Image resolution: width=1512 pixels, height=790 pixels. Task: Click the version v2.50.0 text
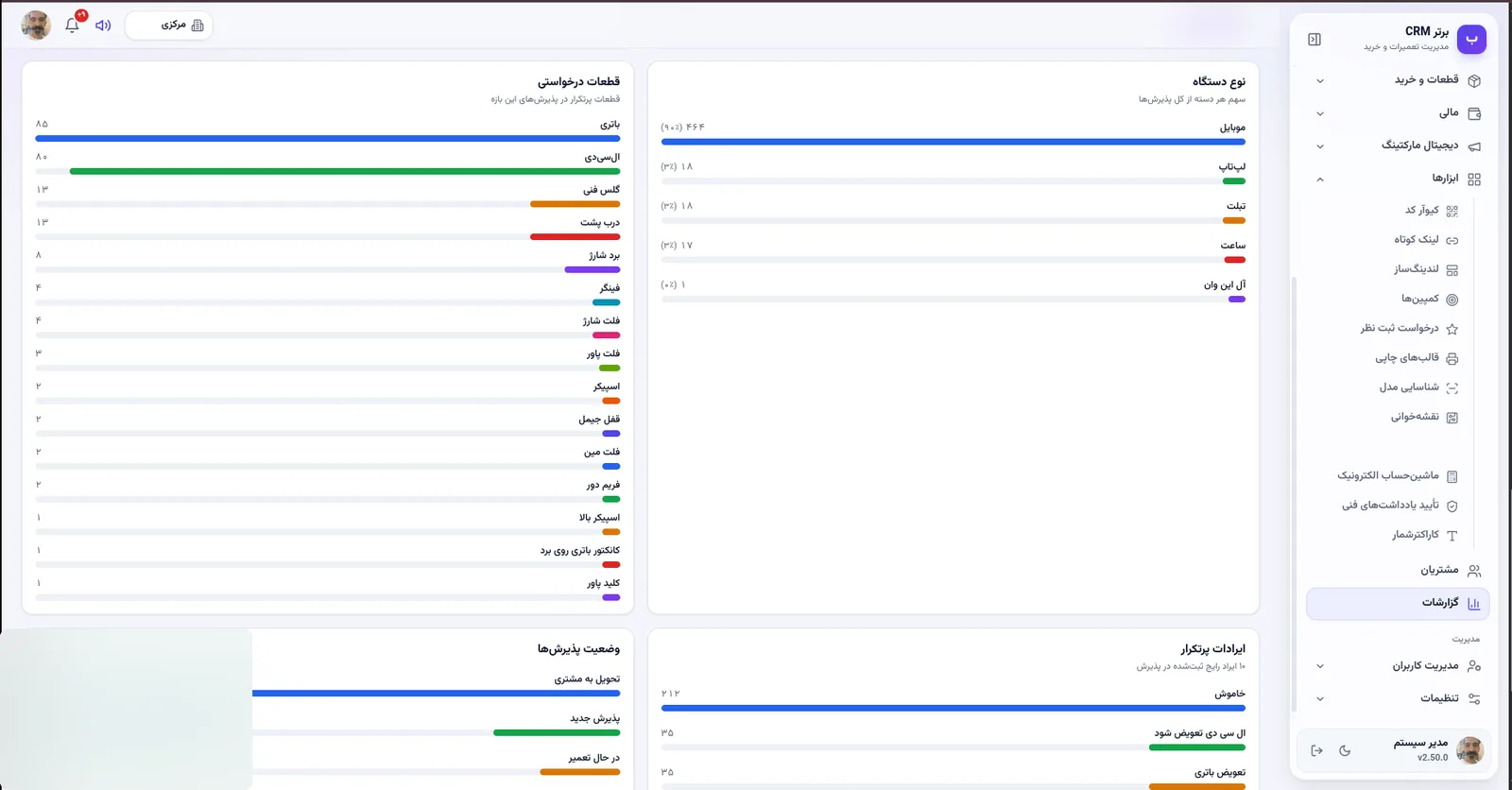(x=1433, y=758)
